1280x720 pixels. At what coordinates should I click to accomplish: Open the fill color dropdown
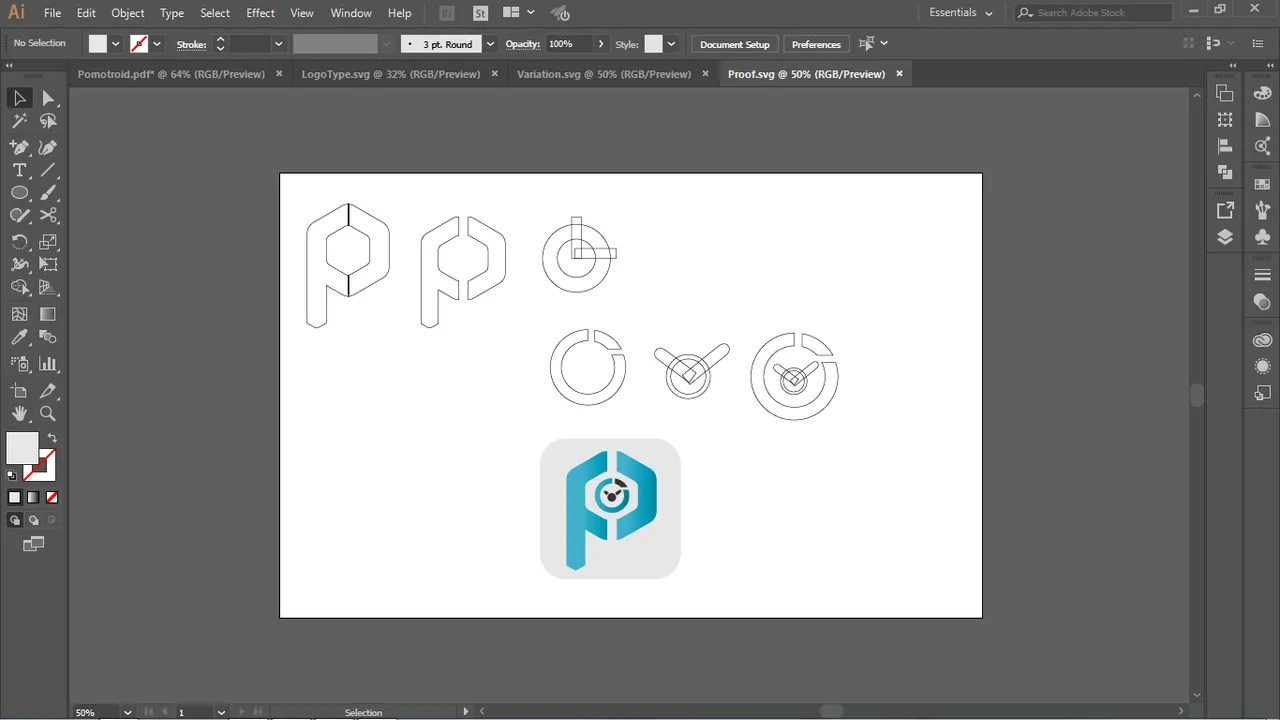pos(116,44)
